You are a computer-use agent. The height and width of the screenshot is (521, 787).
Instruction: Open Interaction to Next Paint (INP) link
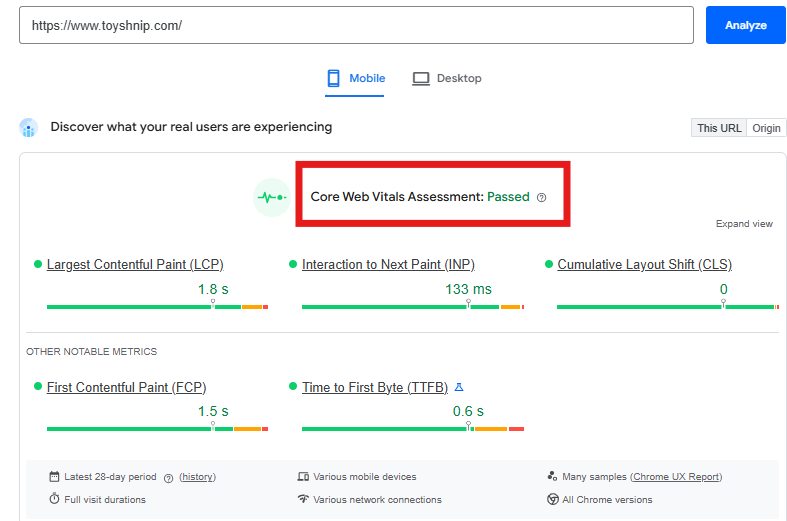[x=388, y=265]
